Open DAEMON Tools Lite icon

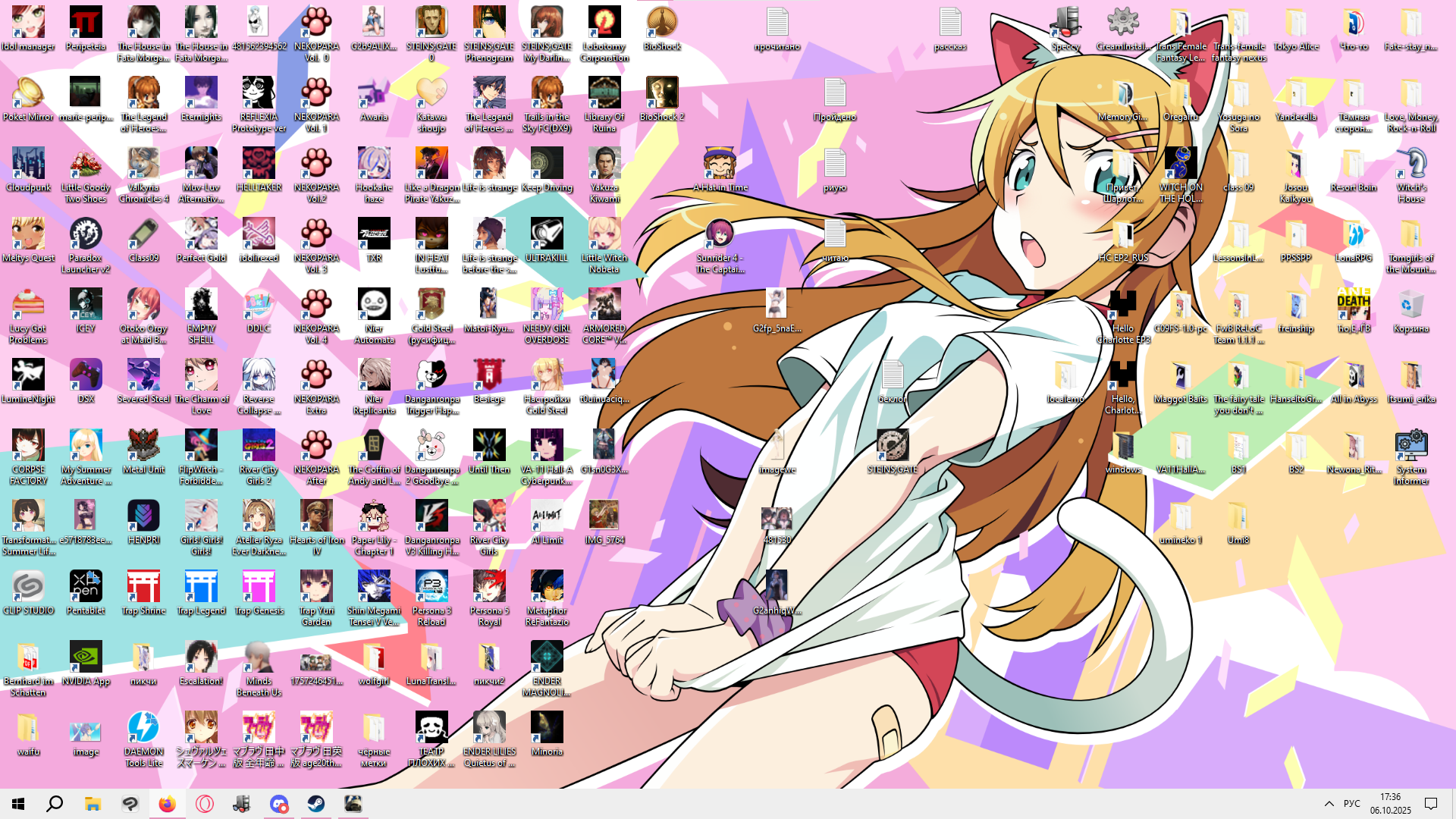pos(143,729)
